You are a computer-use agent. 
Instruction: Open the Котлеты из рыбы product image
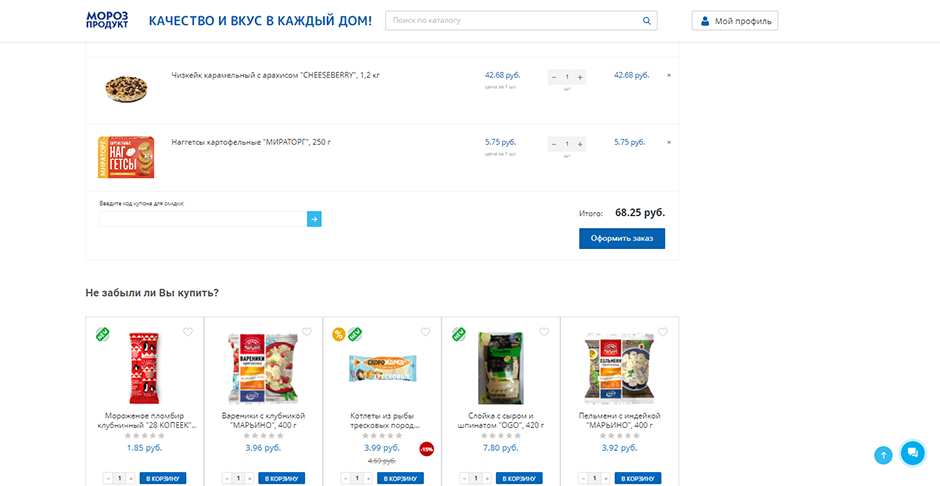(x=382, y=368)
